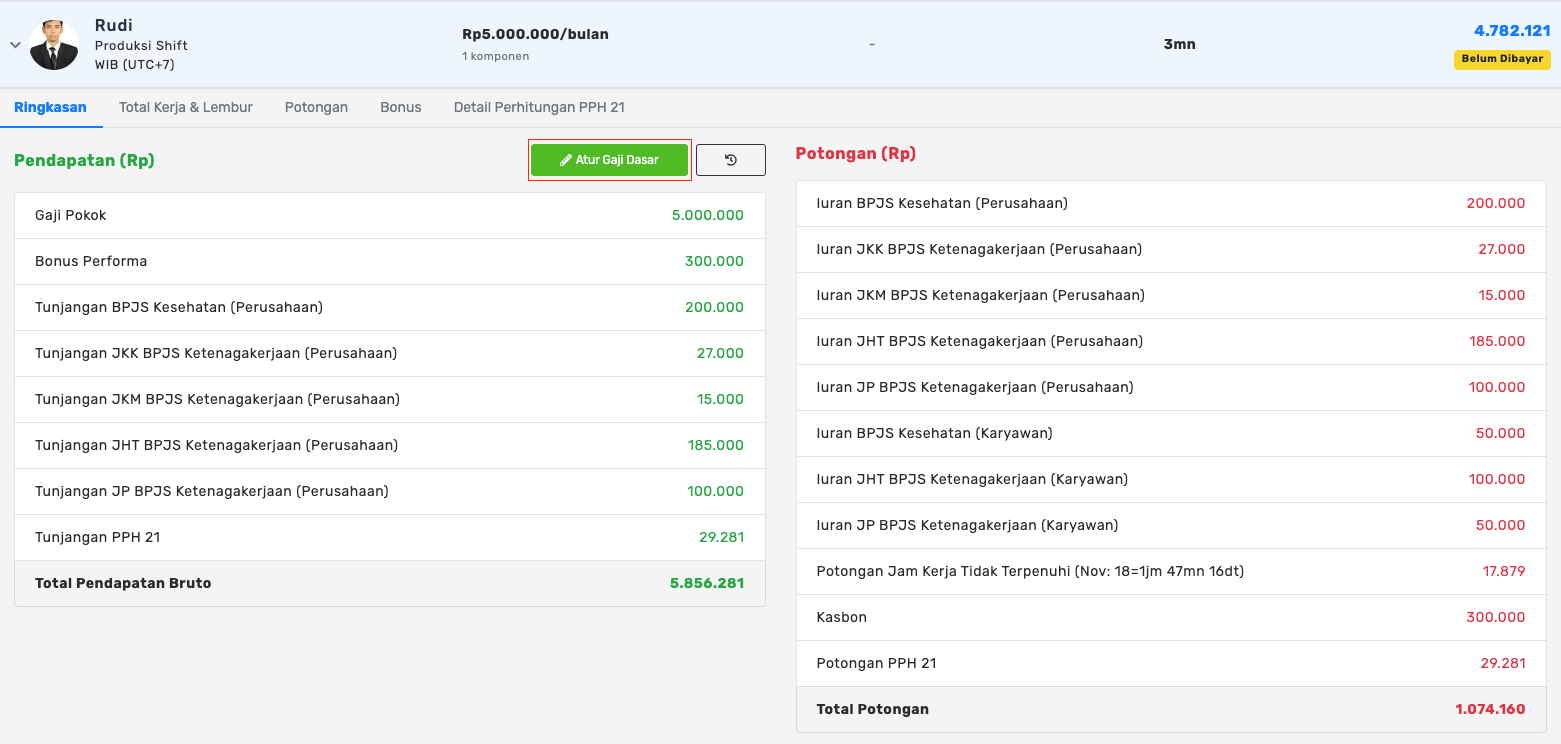View the Detail Perhitungan PPH 21 tab

pos(539,107)
